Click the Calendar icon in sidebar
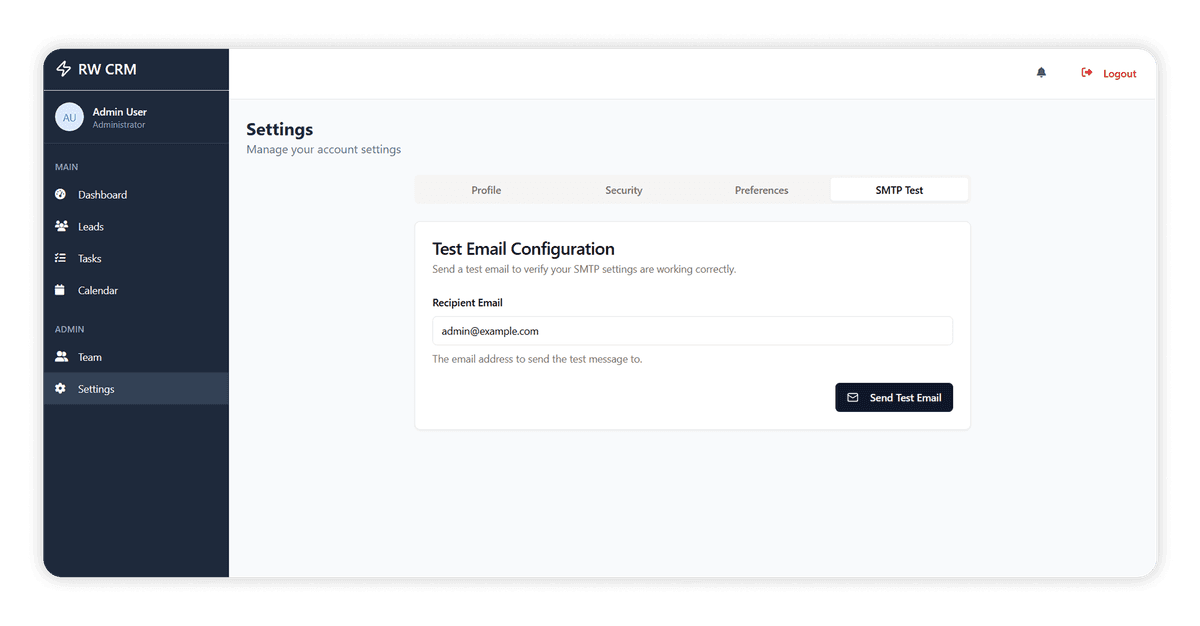1200x626 pixels. click(60, 290)
